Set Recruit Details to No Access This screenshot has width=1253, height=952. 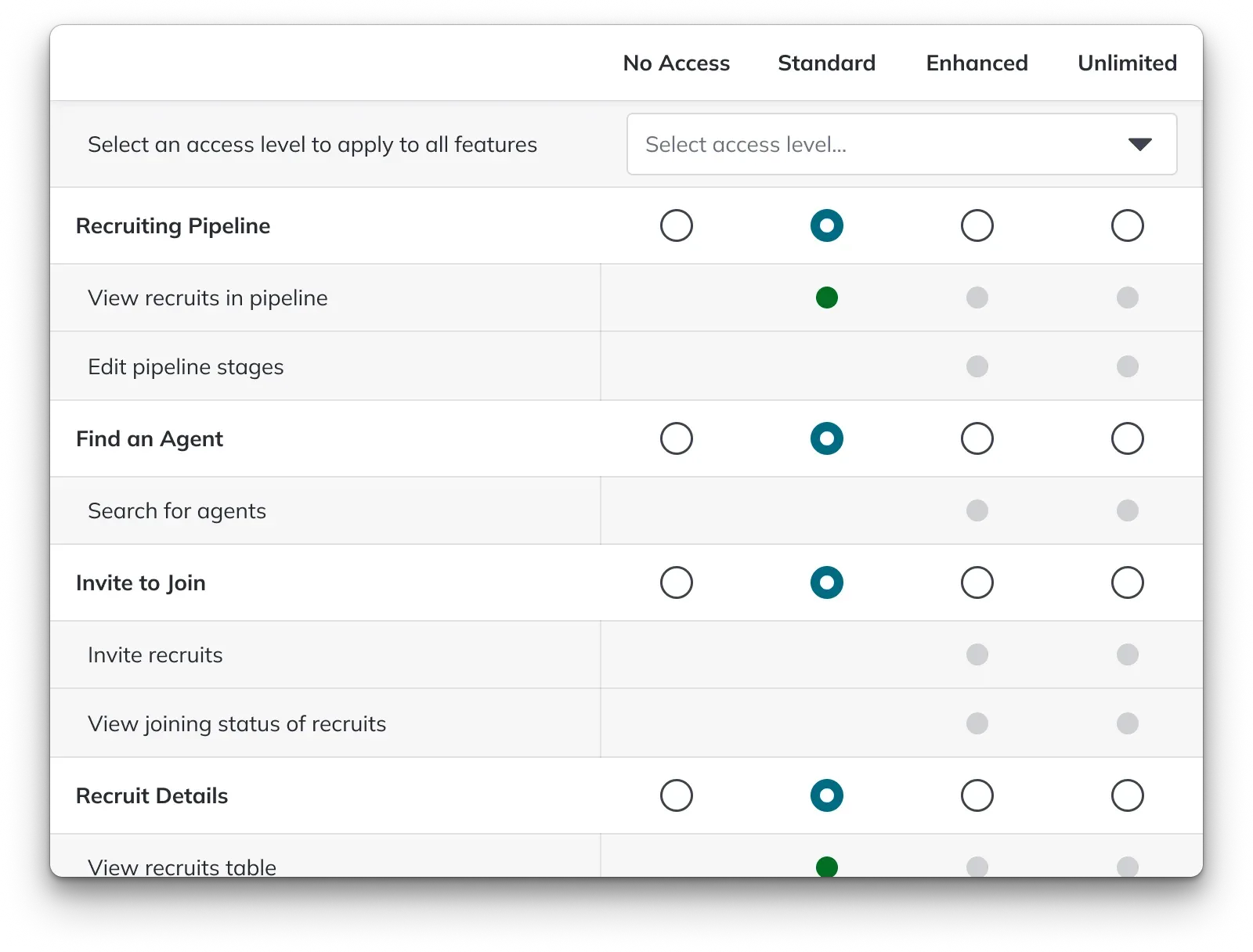coord(677,795)
